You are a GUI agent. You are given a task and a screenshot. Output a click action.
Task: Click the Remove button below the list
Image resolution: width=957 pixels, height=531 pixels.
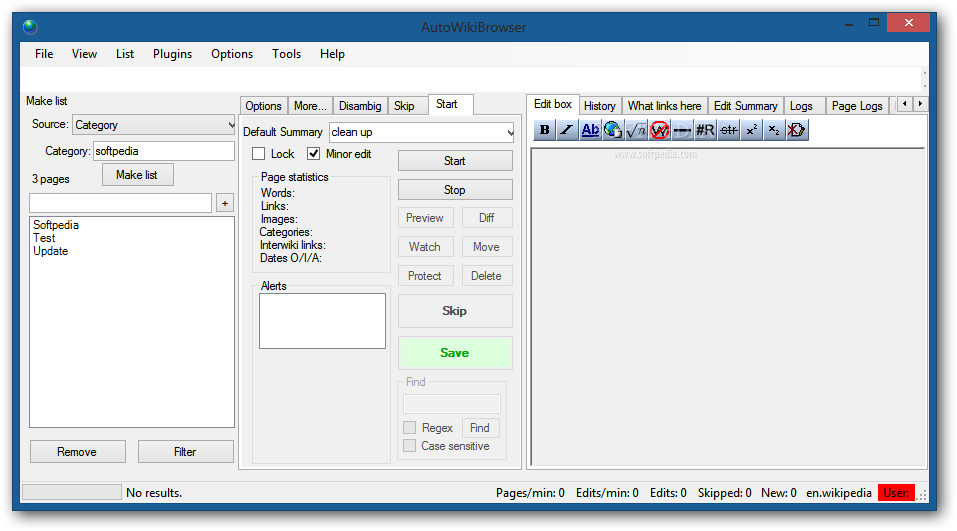78,452
